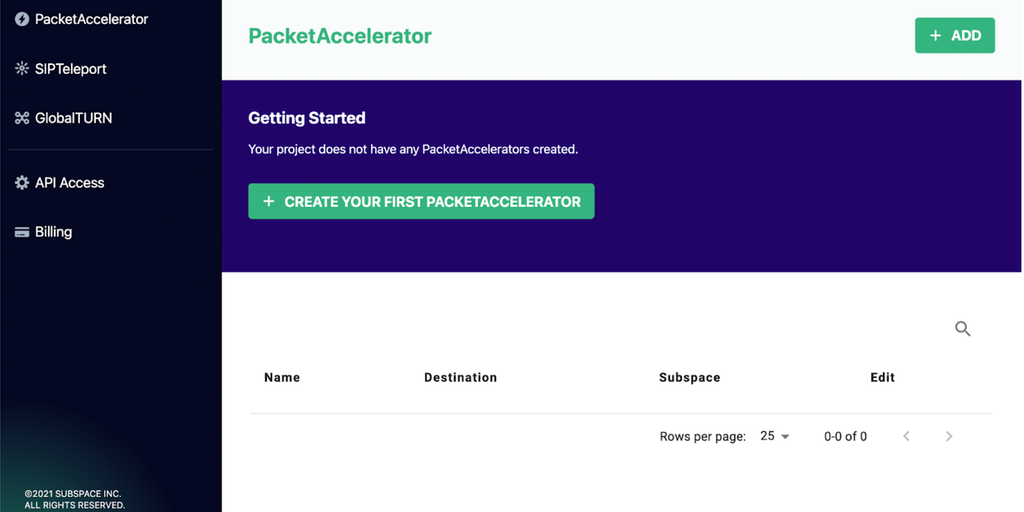Open PacketAccelerator in the sidebar

(91, 19)
